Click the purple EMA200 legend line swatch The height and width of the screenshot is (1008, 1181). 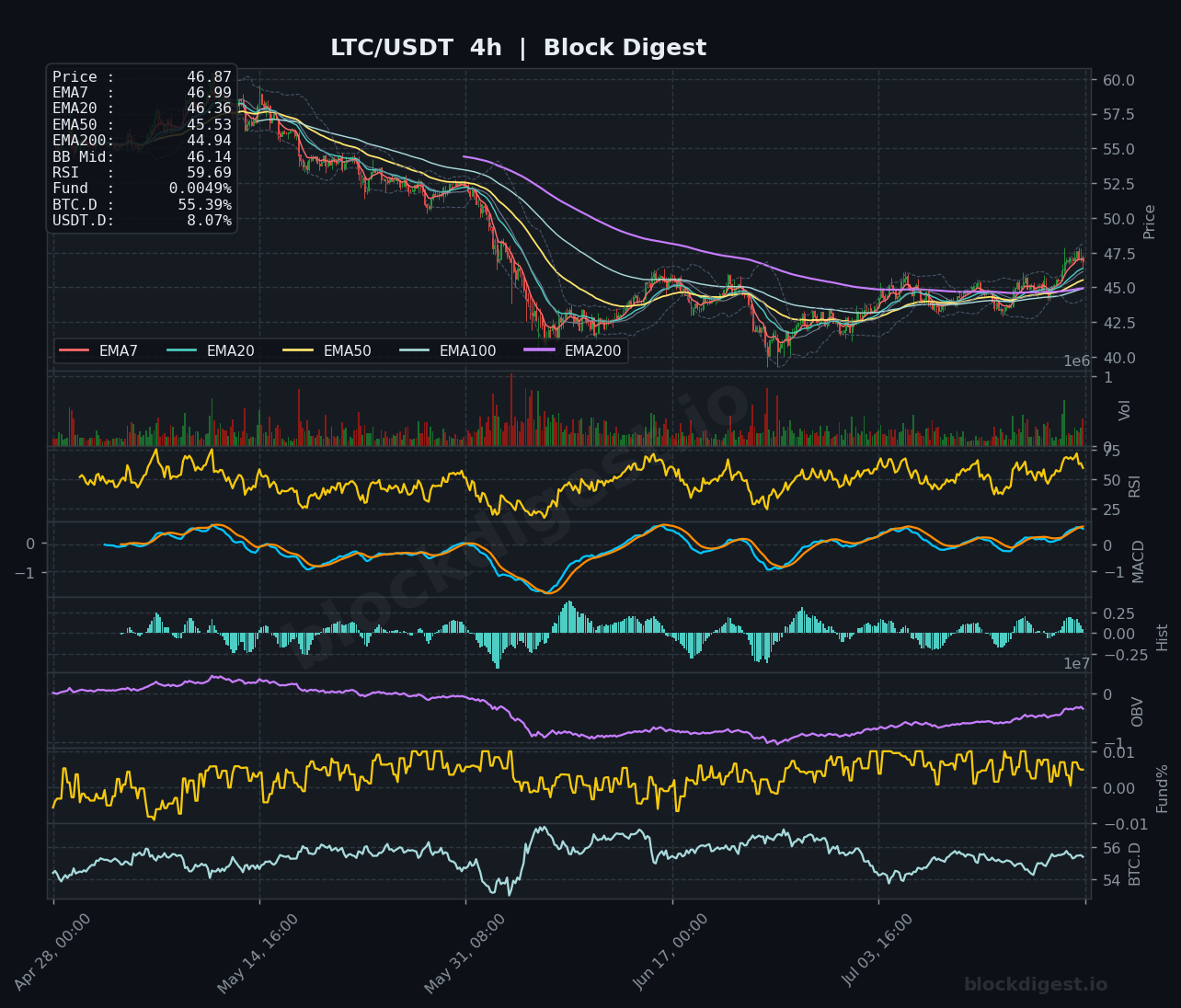(x=540, y=350)
